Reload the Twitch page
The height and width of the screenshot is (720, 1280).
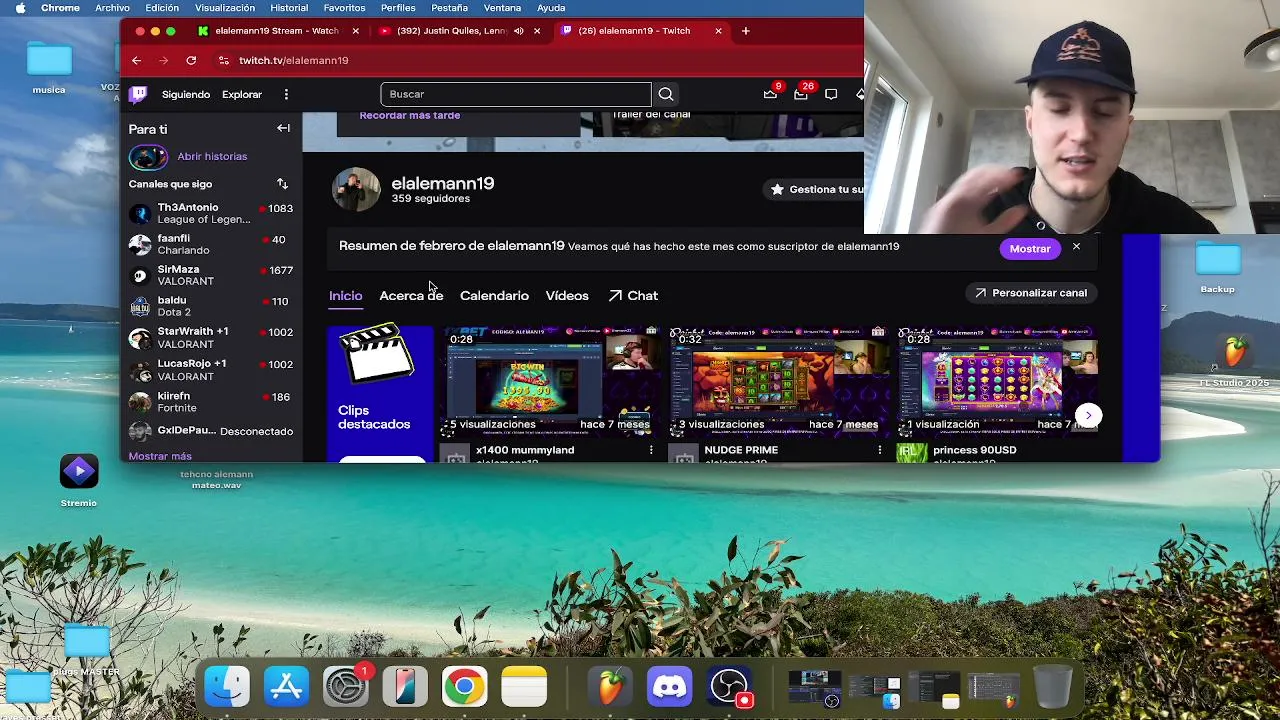(x=191, y=60)
